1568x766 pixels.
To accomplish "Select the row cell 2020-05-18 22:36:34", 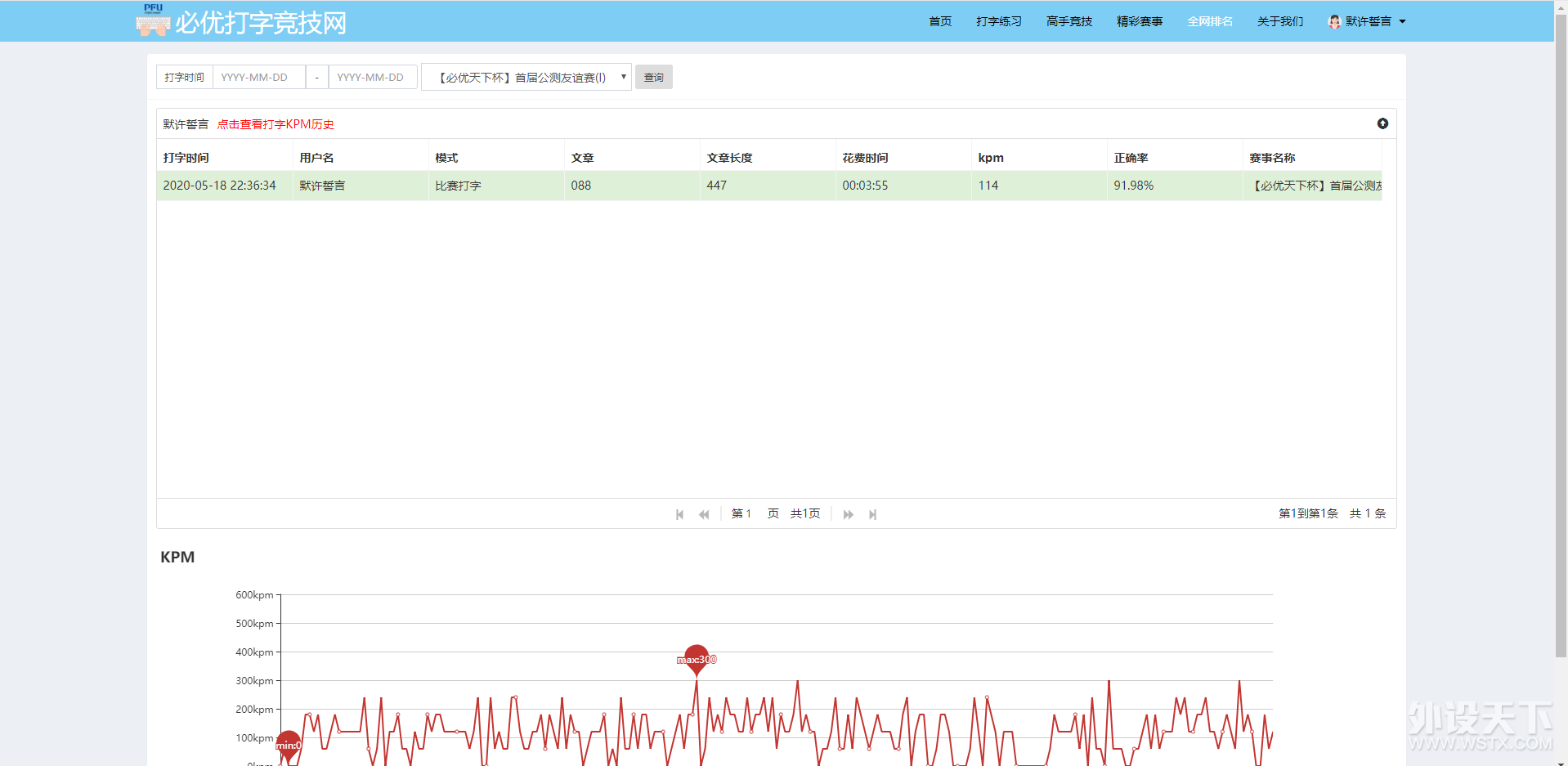I will click(x=225, y=186).
